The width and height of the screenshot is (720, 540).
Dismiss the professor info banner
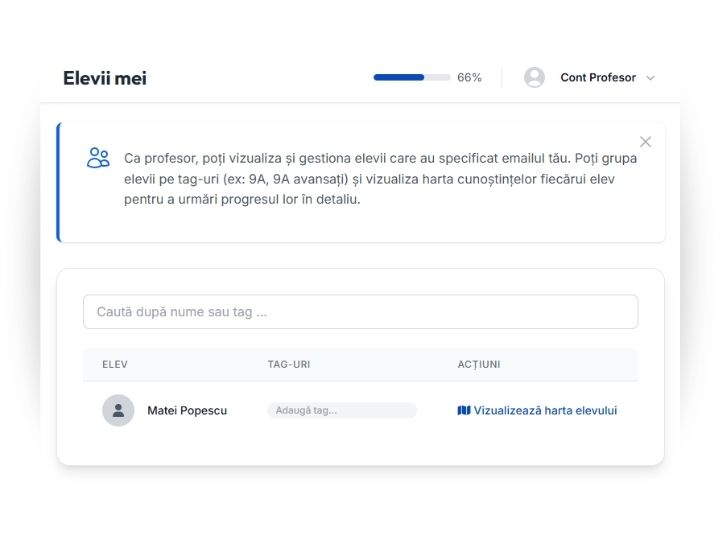click(645, 142)
